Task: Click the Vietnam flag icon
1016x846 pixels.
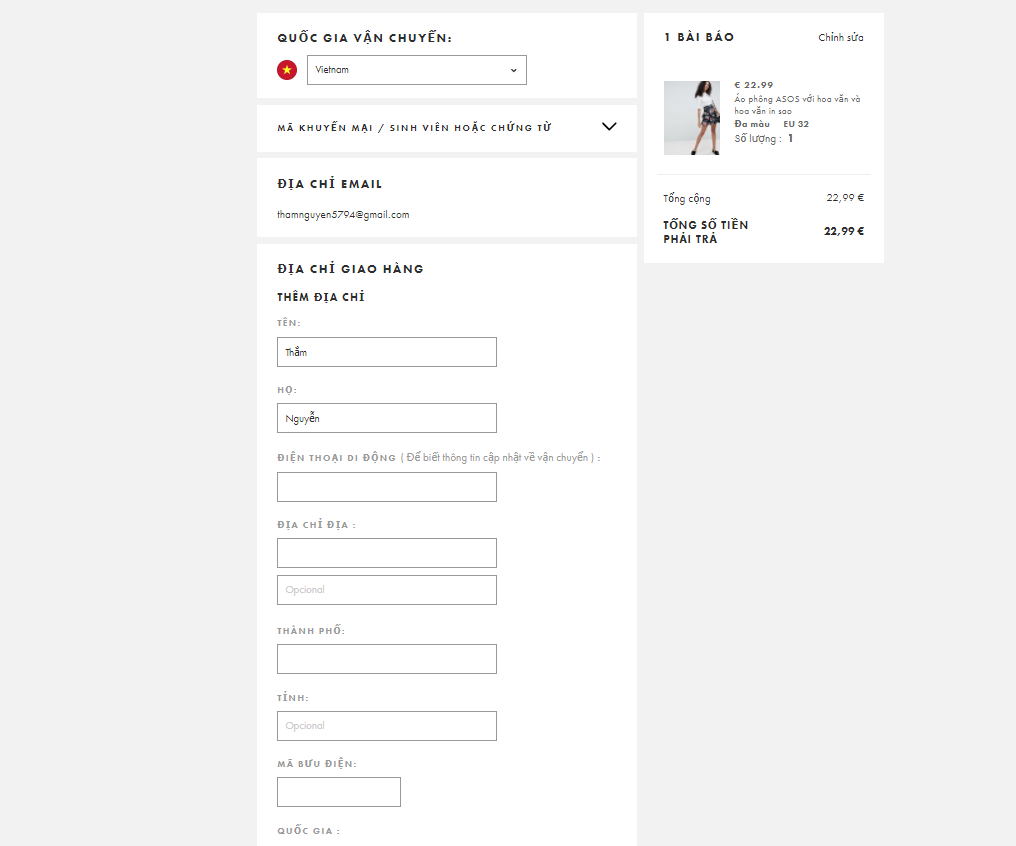Action: pyautogui.click(x=287, y=70)
